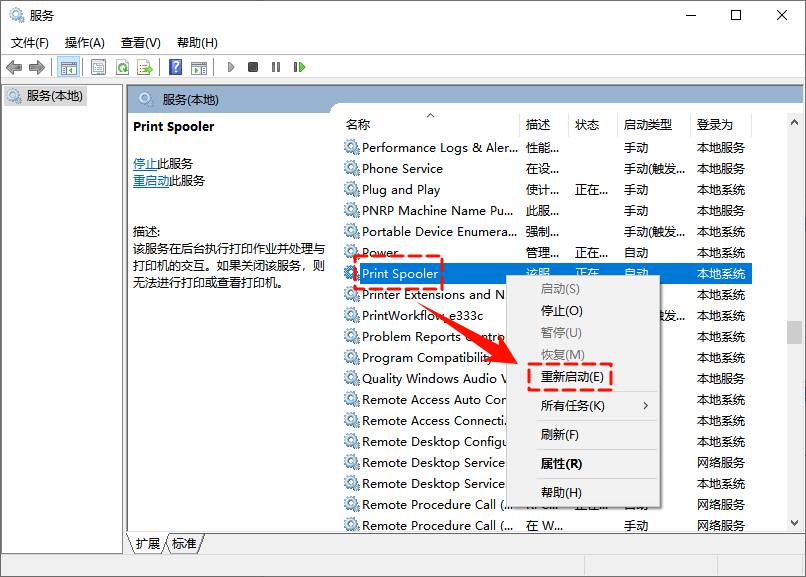Click the Export list toolbar icon
Image resolution: width=806 pixels, height=577 pixels.
(x=145, y=67)
